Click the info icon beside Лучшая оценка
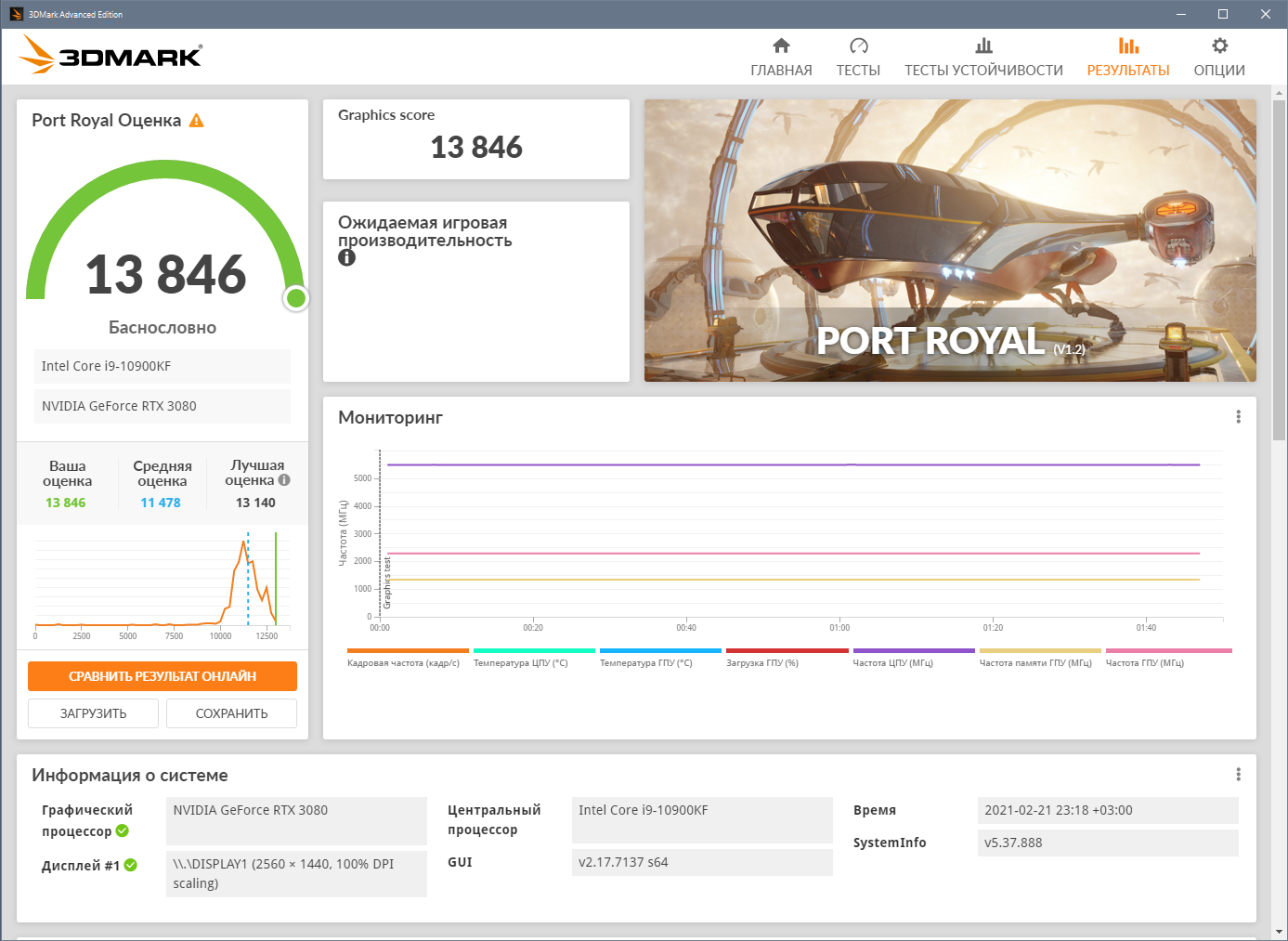The width and height of the screenshot is (1288, 941). 284,480
